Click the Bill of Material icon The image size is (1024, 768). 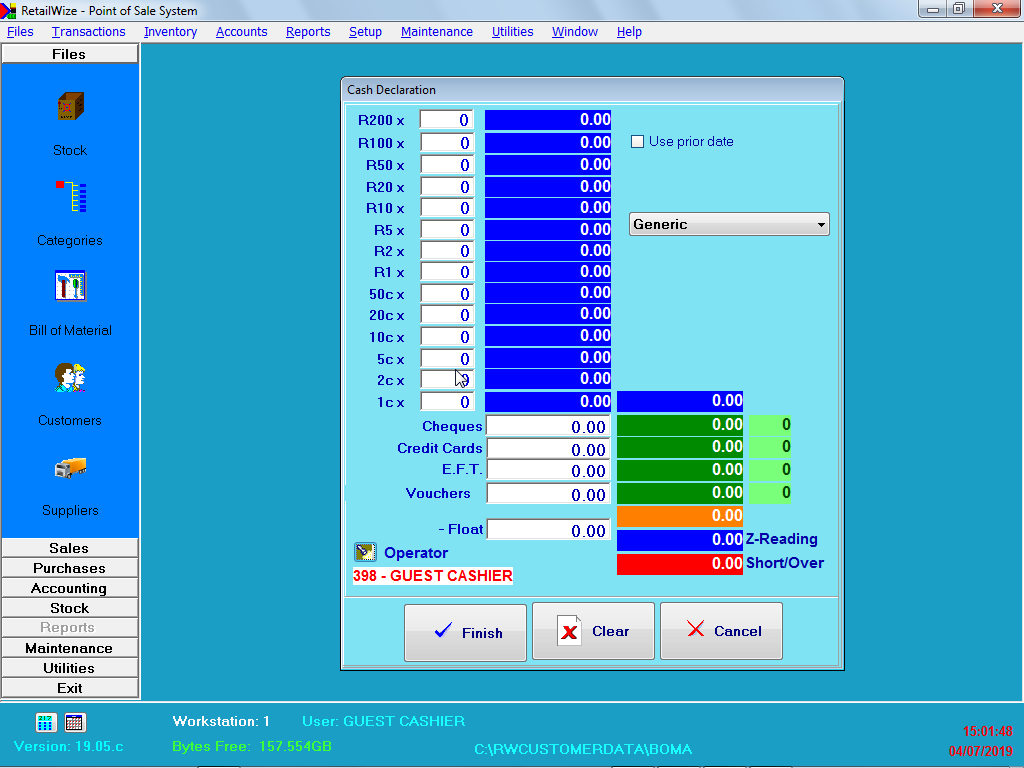(70, 287)
